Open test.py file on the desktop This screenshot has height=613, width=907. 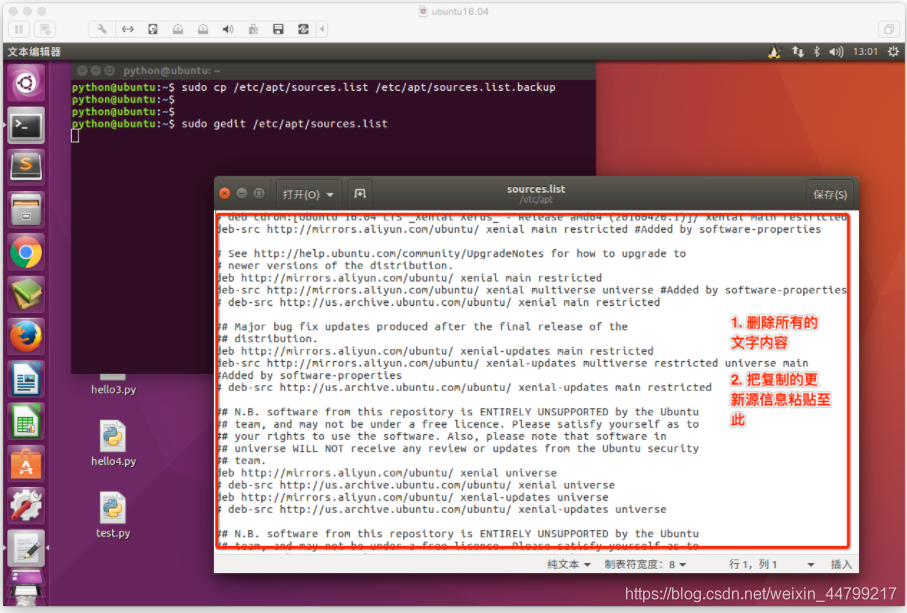pos(113,515)
